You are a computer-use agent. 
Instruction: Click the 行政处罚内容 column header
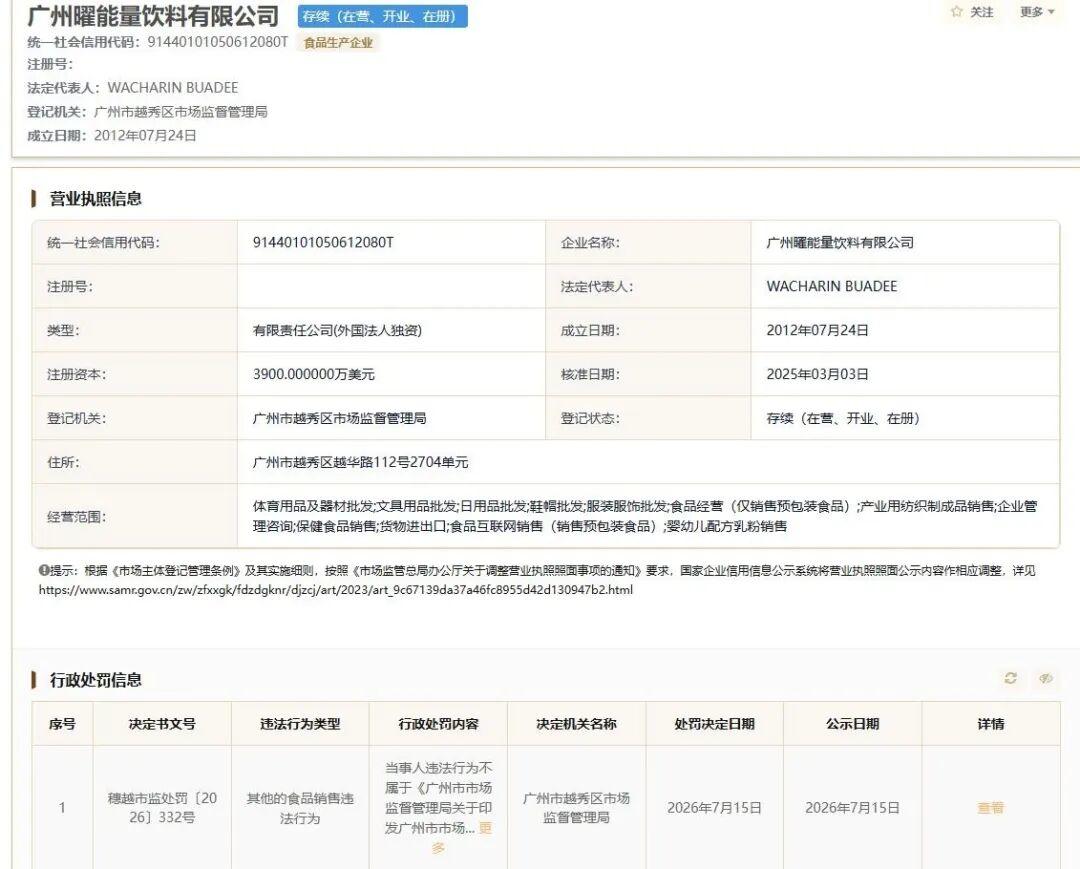pyautogui.click(x=438, y=724)
